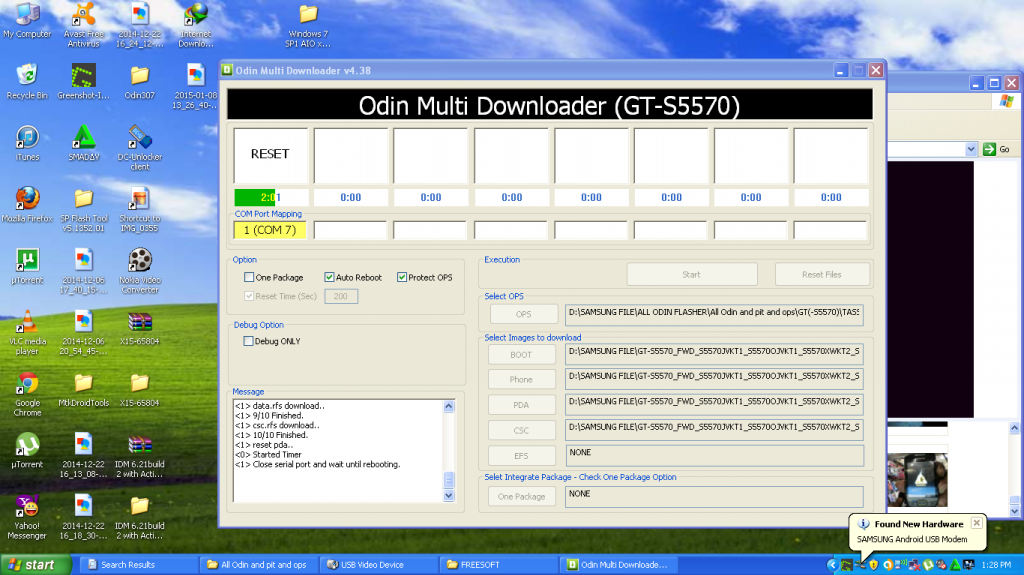This screenshot has width=1024, height=575.
Task: Uncheck the Auto Reboot option
Action: pos(329,277)
